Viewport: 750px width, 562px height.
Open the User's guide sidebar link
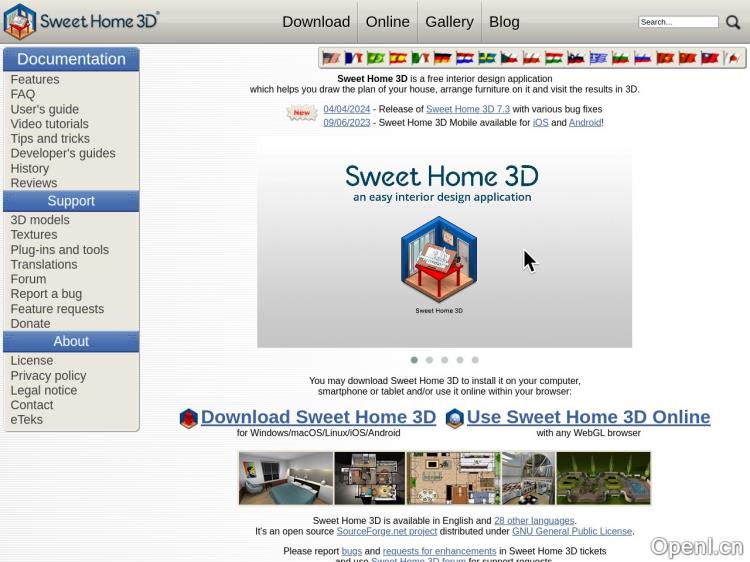(x=44, y=109)
